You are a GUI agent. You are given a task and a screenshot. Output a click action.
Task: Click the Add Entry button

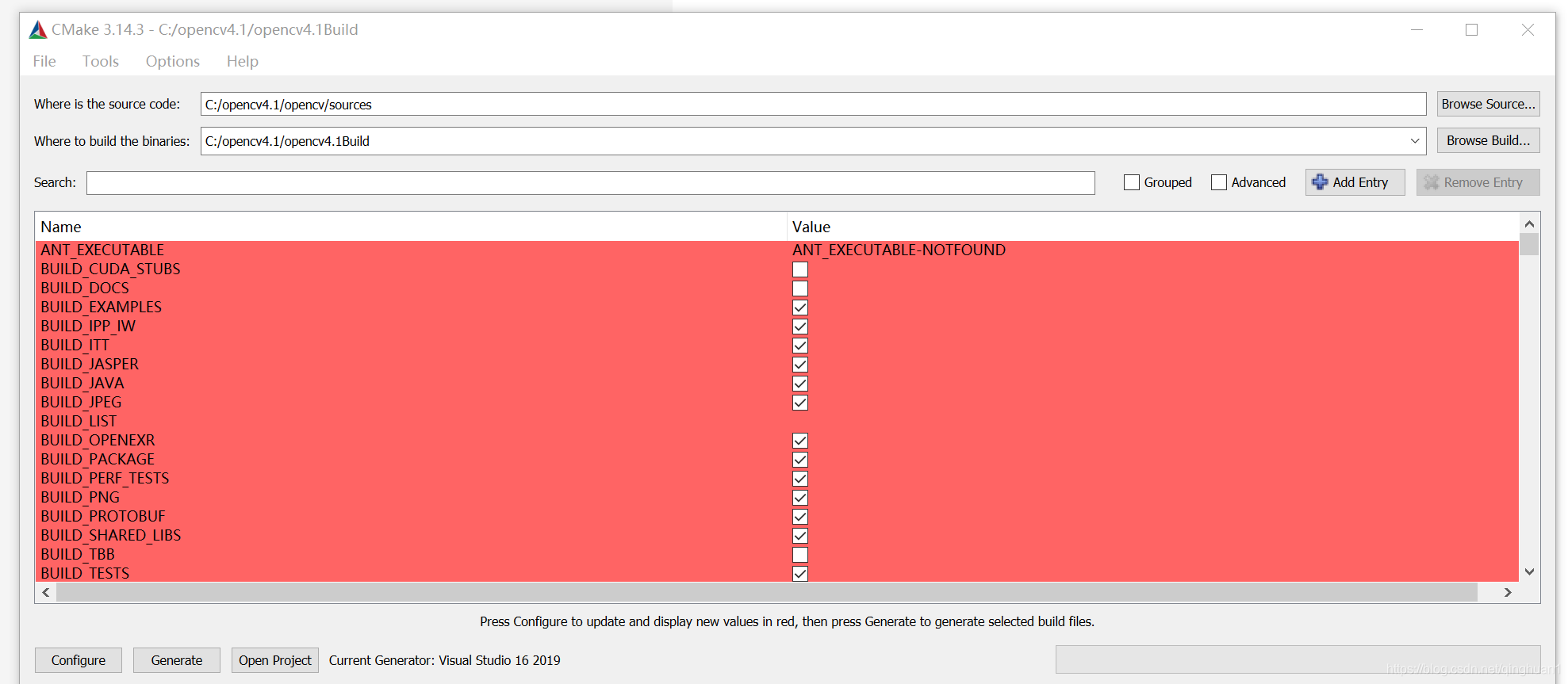point(1355,182)
